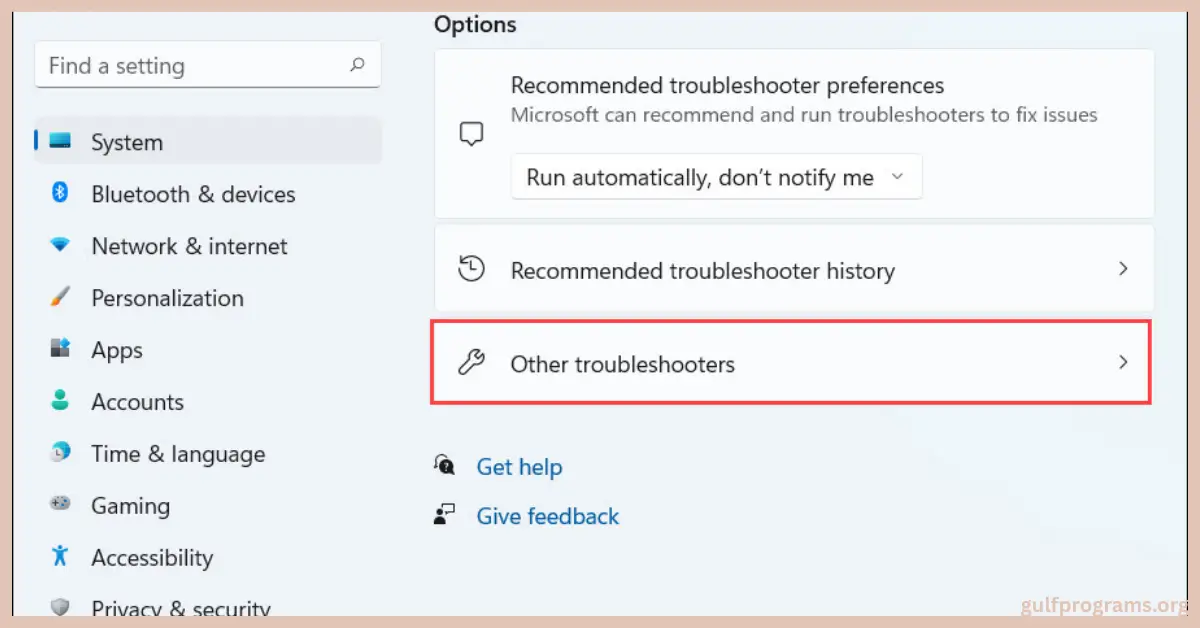
Task: Expand Recommended troubleshooter history chevron
Action: pyautogui.click(x=1123, y=269)
